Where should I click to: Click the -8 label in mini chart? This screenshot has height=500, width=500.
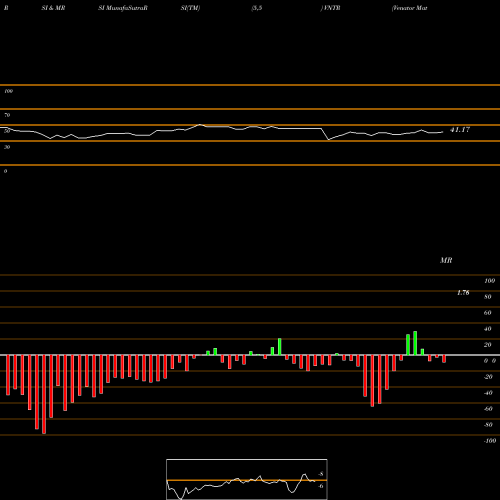(321, 474)
